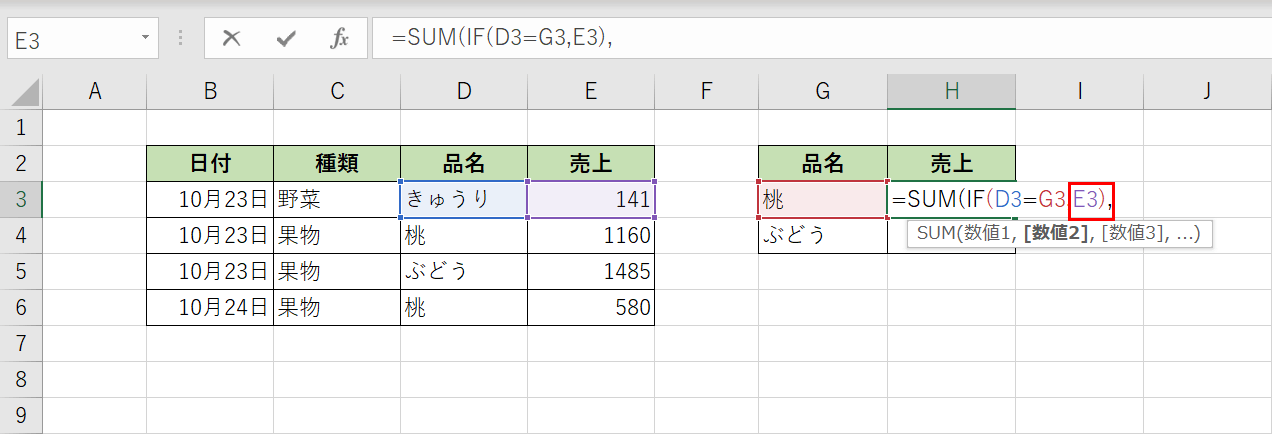Screen dimensions: 1272x434
Task: Click inside the Name Box showing E3
Action: [70, 39]
